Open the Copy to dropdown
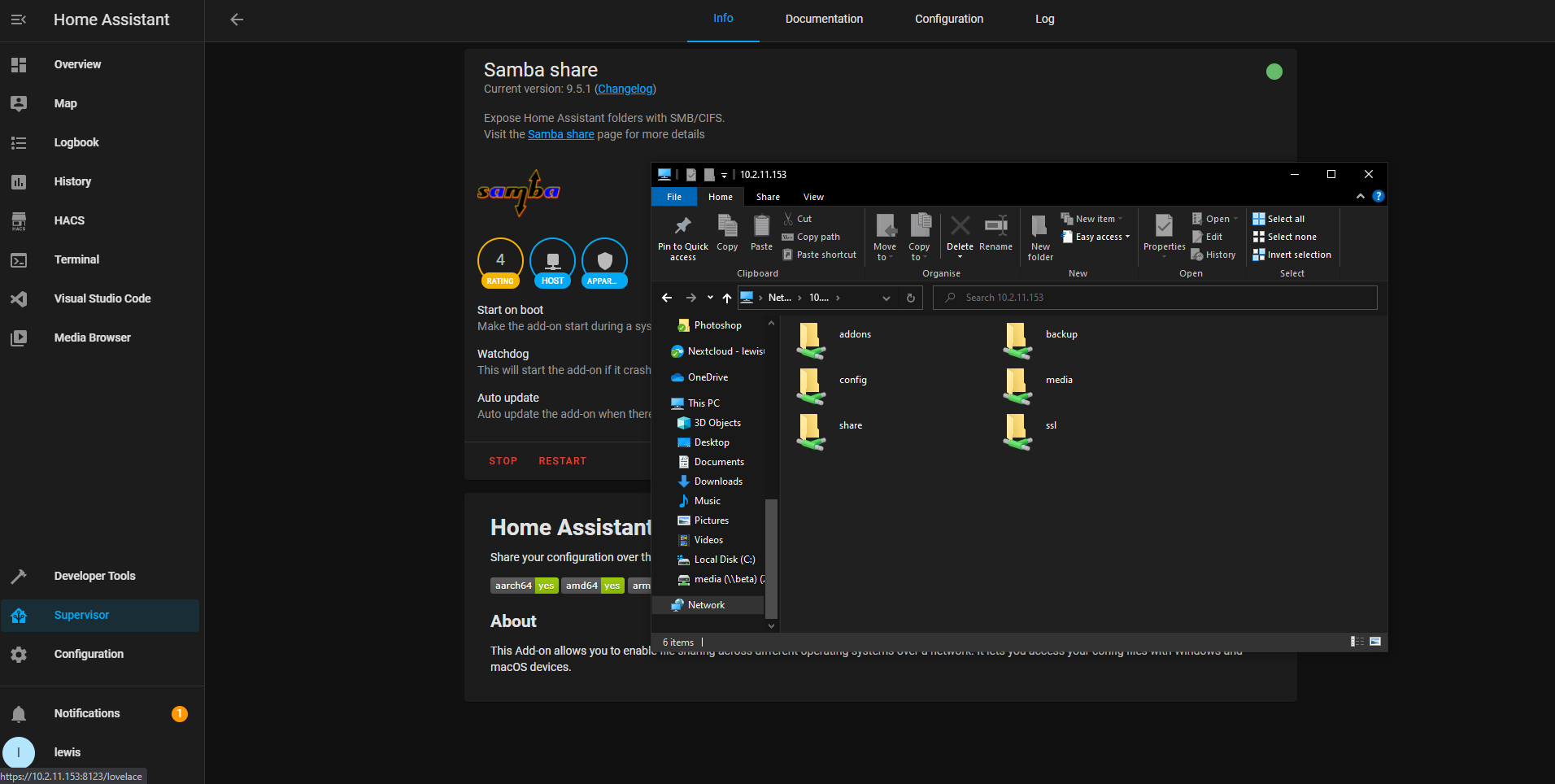 (919, 237)
